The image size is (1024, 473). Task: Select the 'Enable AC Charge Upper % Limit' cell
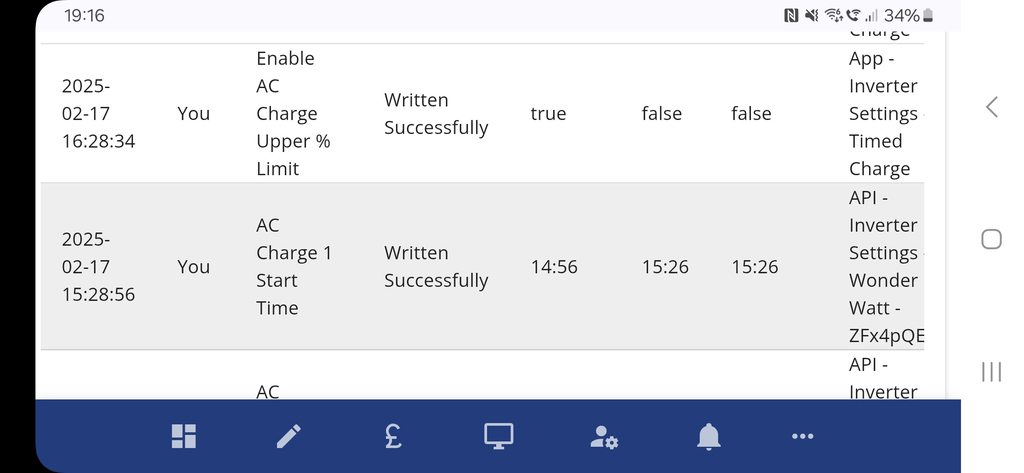coord(293,114)
